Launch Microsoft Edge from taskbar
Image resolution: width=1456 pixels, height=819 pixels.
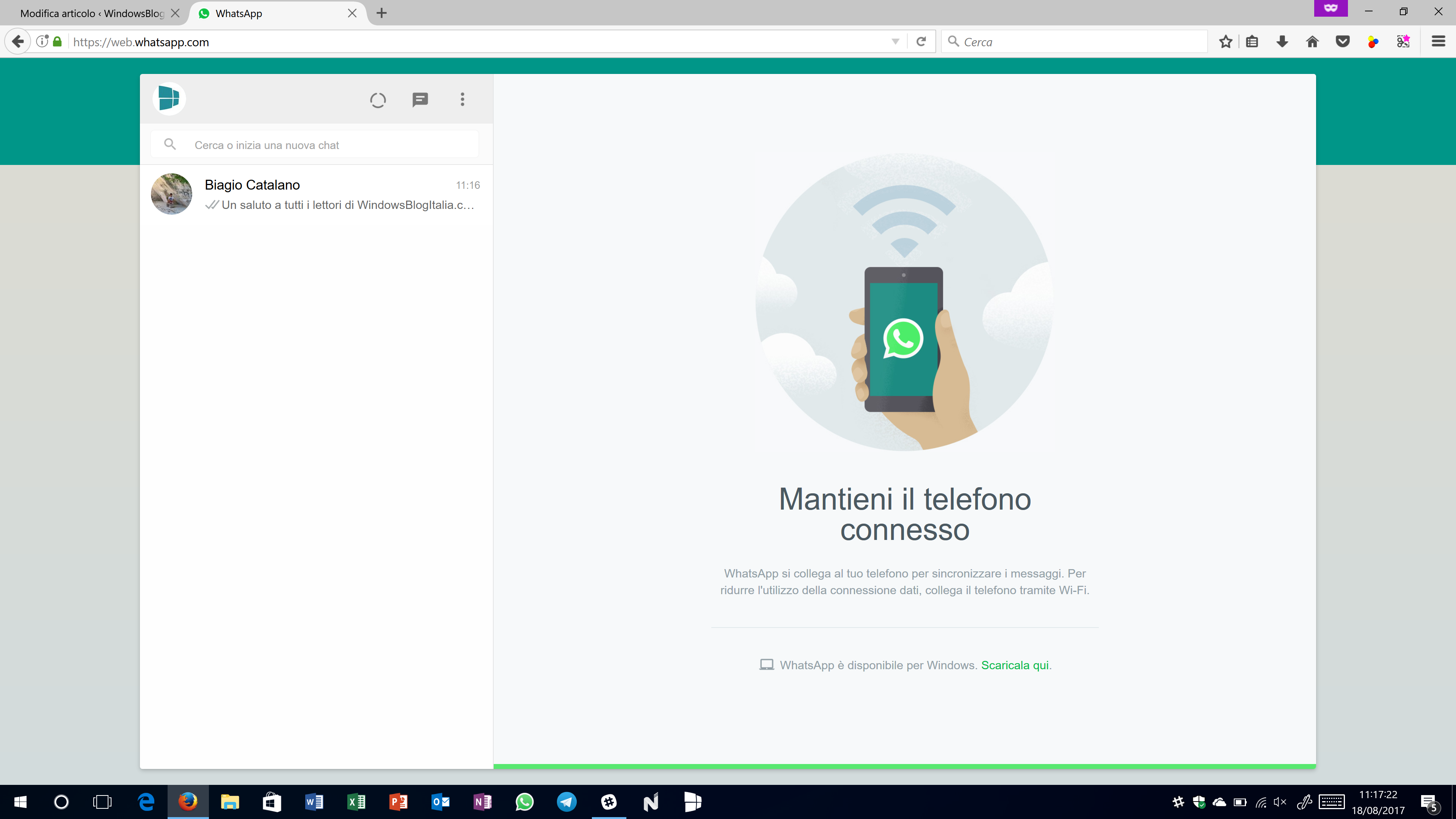146,802
